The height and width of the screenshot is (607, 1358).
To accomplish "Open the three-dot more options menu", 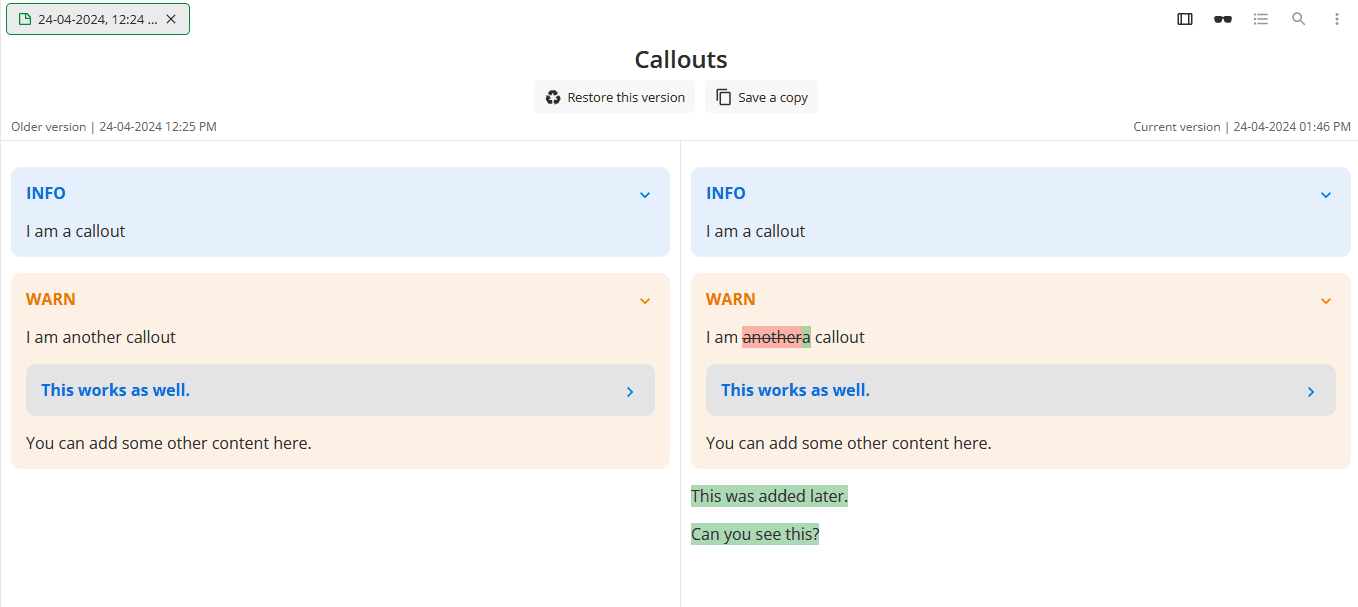I will (1336, 18).
